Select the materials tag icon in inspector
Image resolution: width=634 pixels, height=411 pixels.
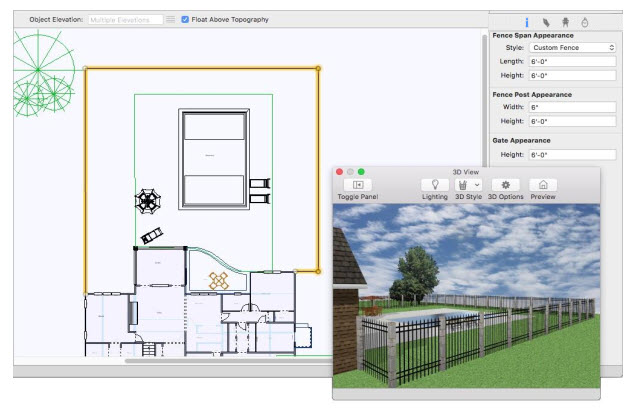tap(546, 22)
